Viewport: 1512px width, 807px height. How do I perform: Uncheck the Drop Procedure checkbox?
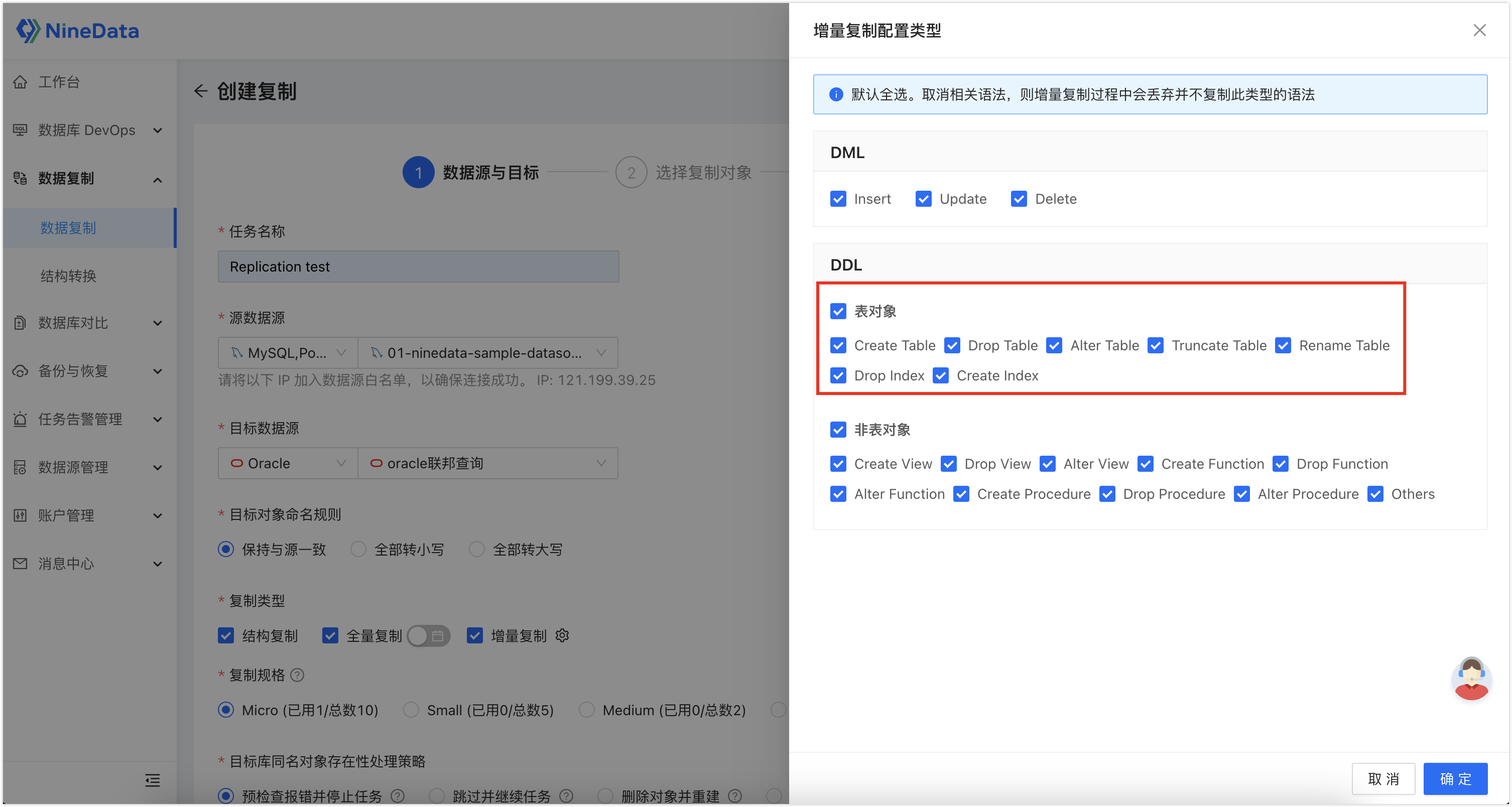(1107, 494)
